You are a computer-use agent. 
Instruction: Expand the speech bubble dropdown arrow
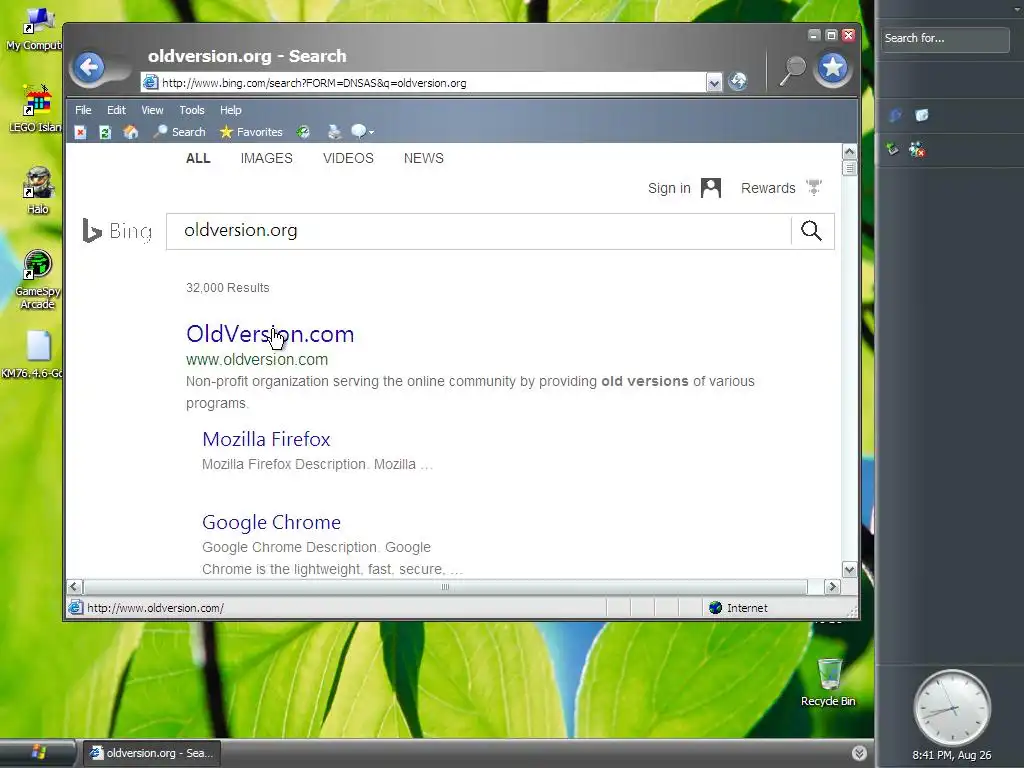[372, 133]
